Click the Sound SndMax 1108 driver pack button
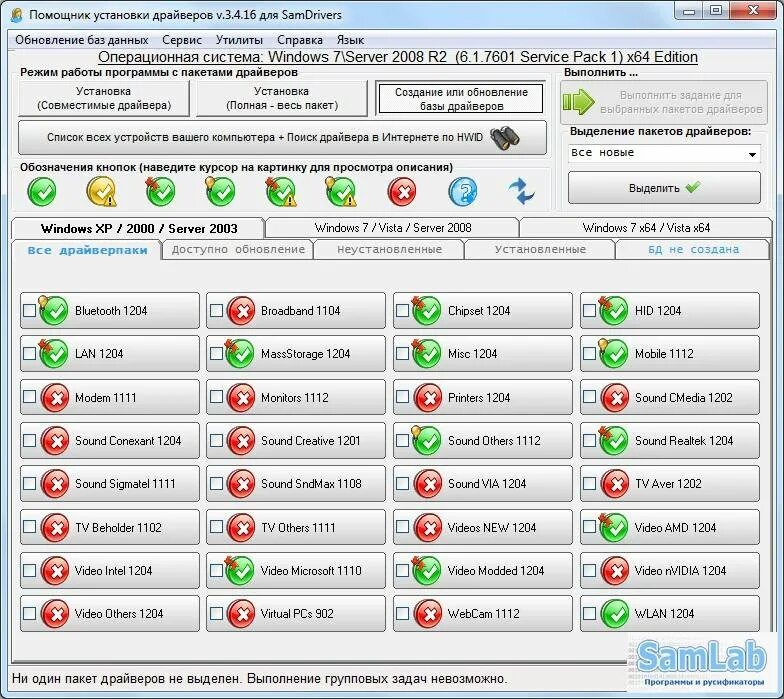Viewport: 784px width, 699px height. 296,484
